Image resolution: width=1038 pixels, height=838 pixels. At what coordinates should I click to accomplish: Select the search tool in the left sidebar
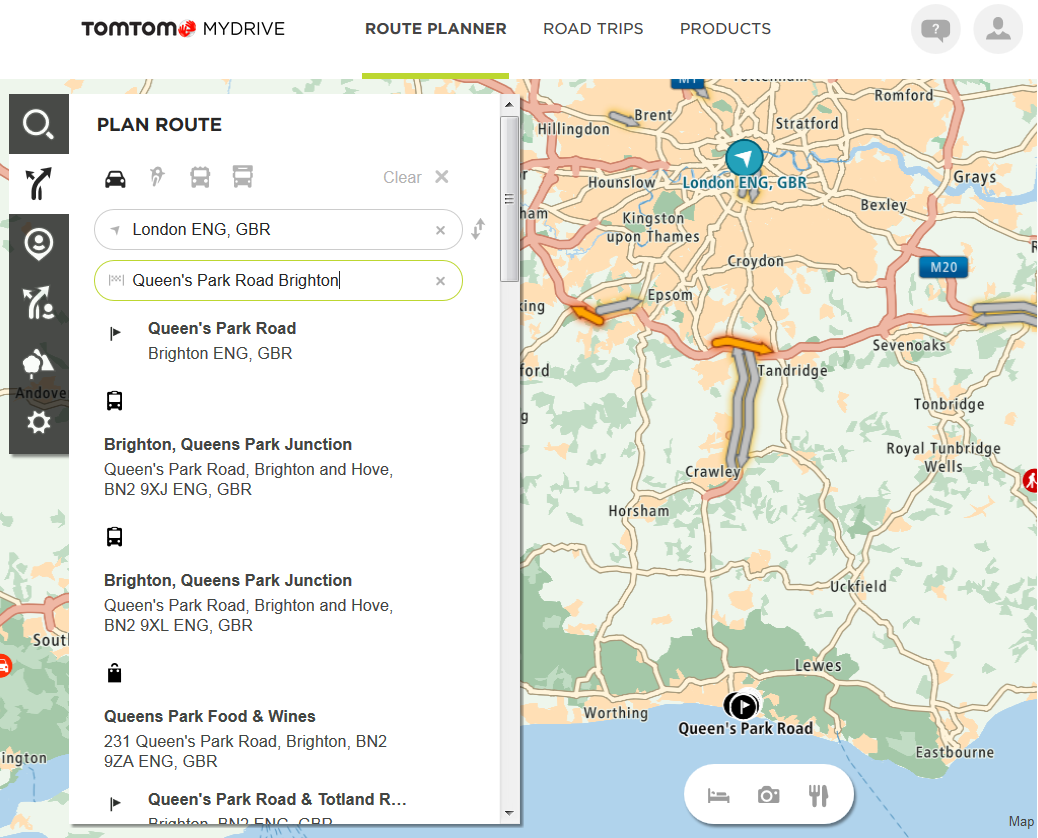(x=38, y=124)
